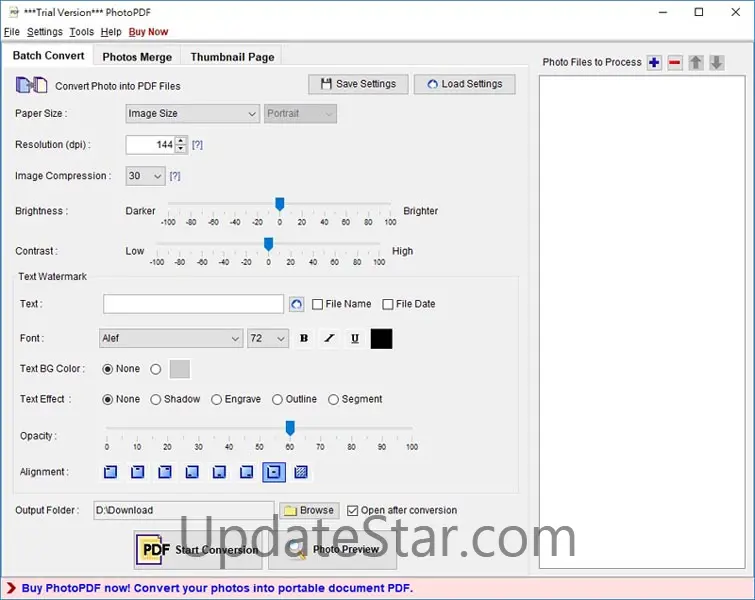Screen dimensions: 755x600
Task: Pick watermark font color black swatch
Action: 381,339
